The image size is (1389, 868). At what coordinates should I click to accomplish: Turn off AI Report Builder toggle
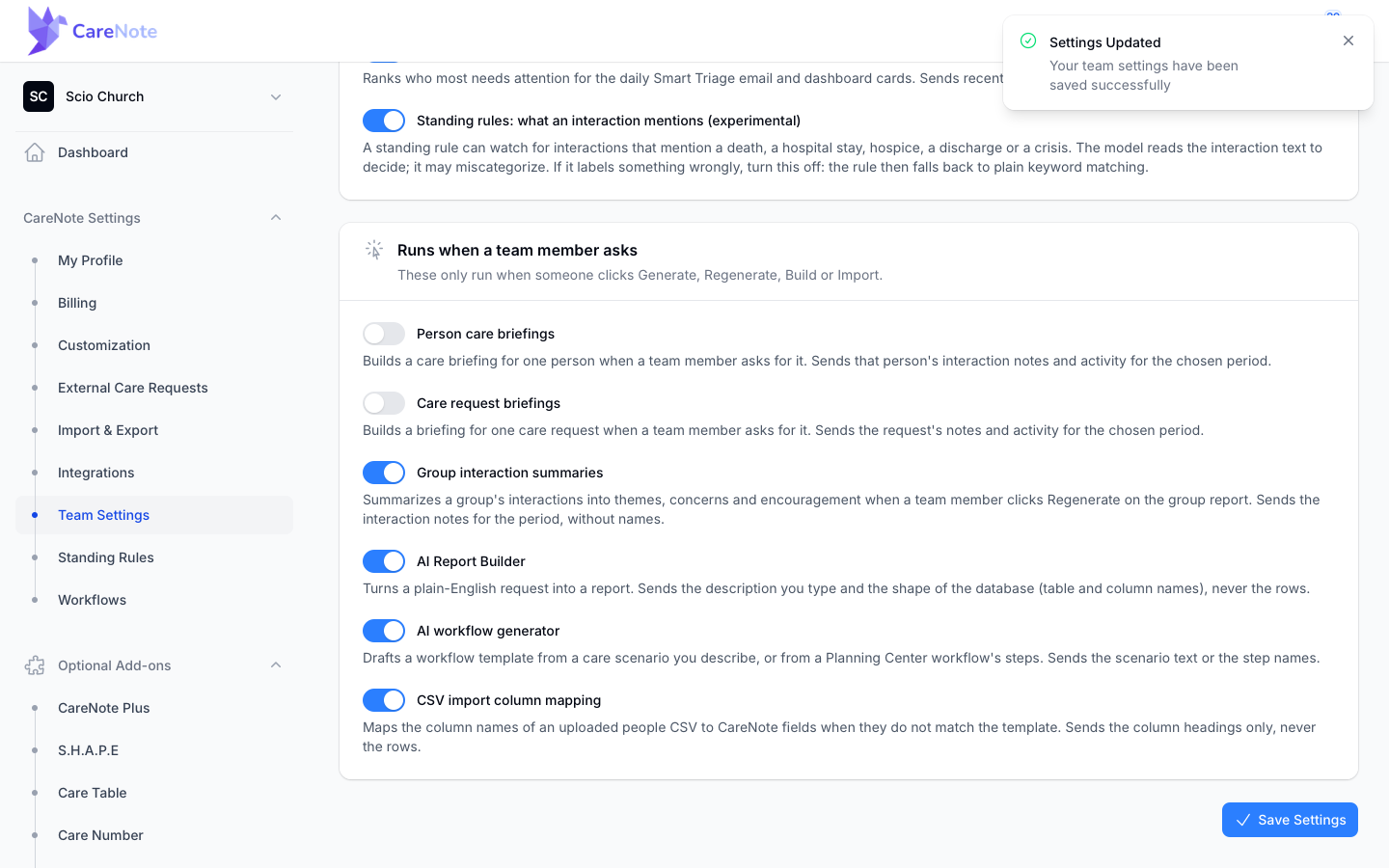pyautogui.click(x=384, y=561)
